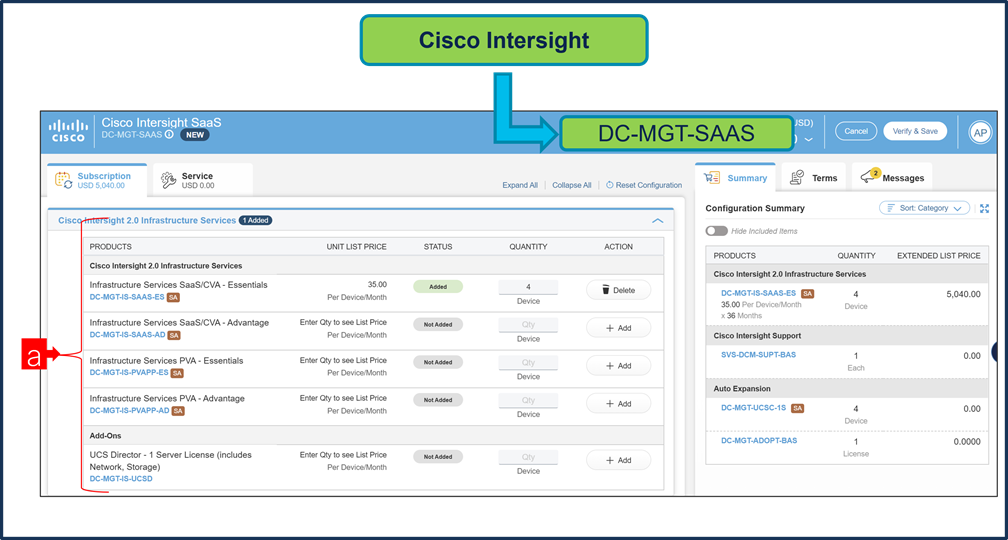1008x540 pixels.
Task: Open info icon next to DC-MGT-SAAS
Action: 169,135
